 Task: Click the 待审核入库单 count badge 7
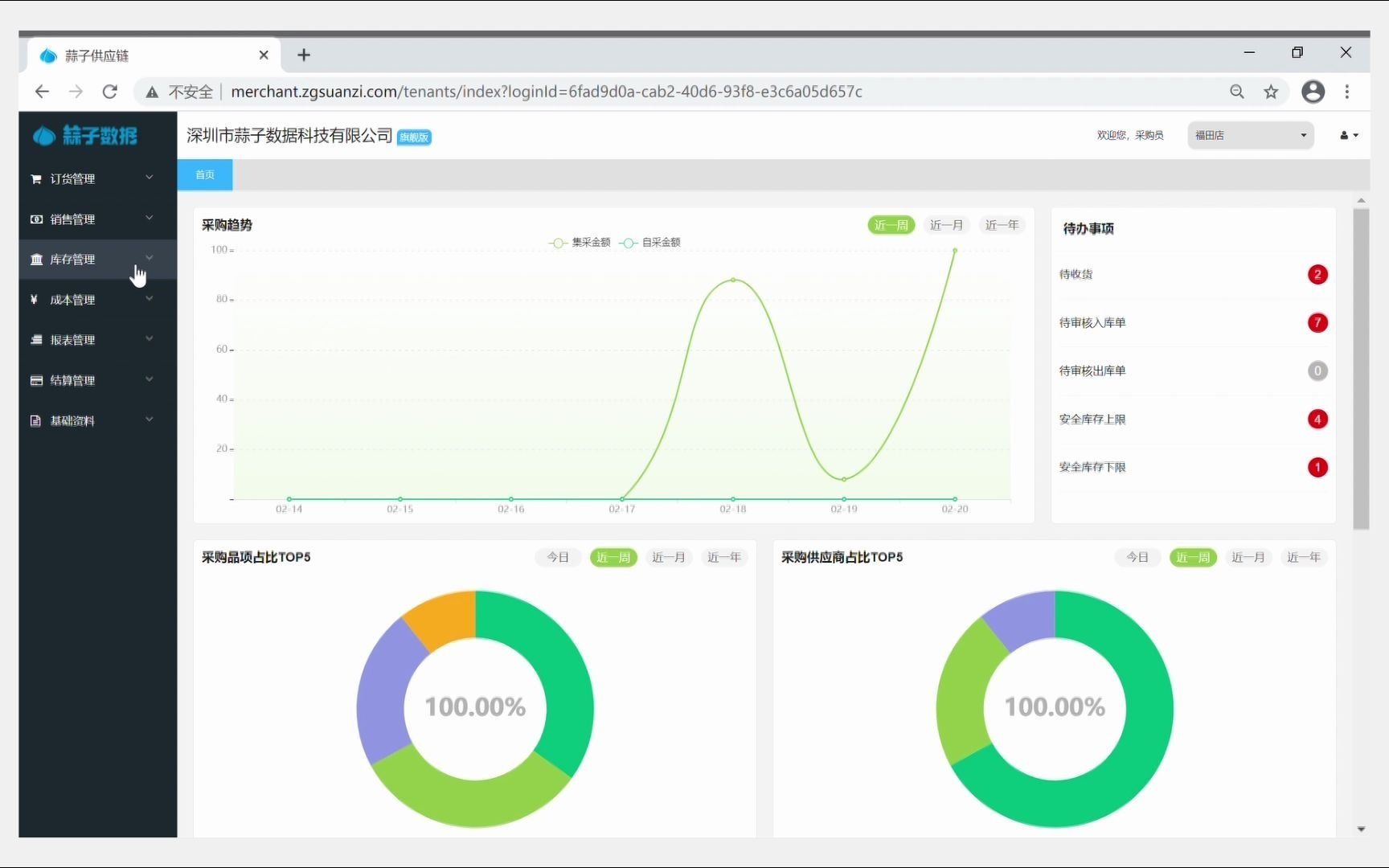point(1317,322)
